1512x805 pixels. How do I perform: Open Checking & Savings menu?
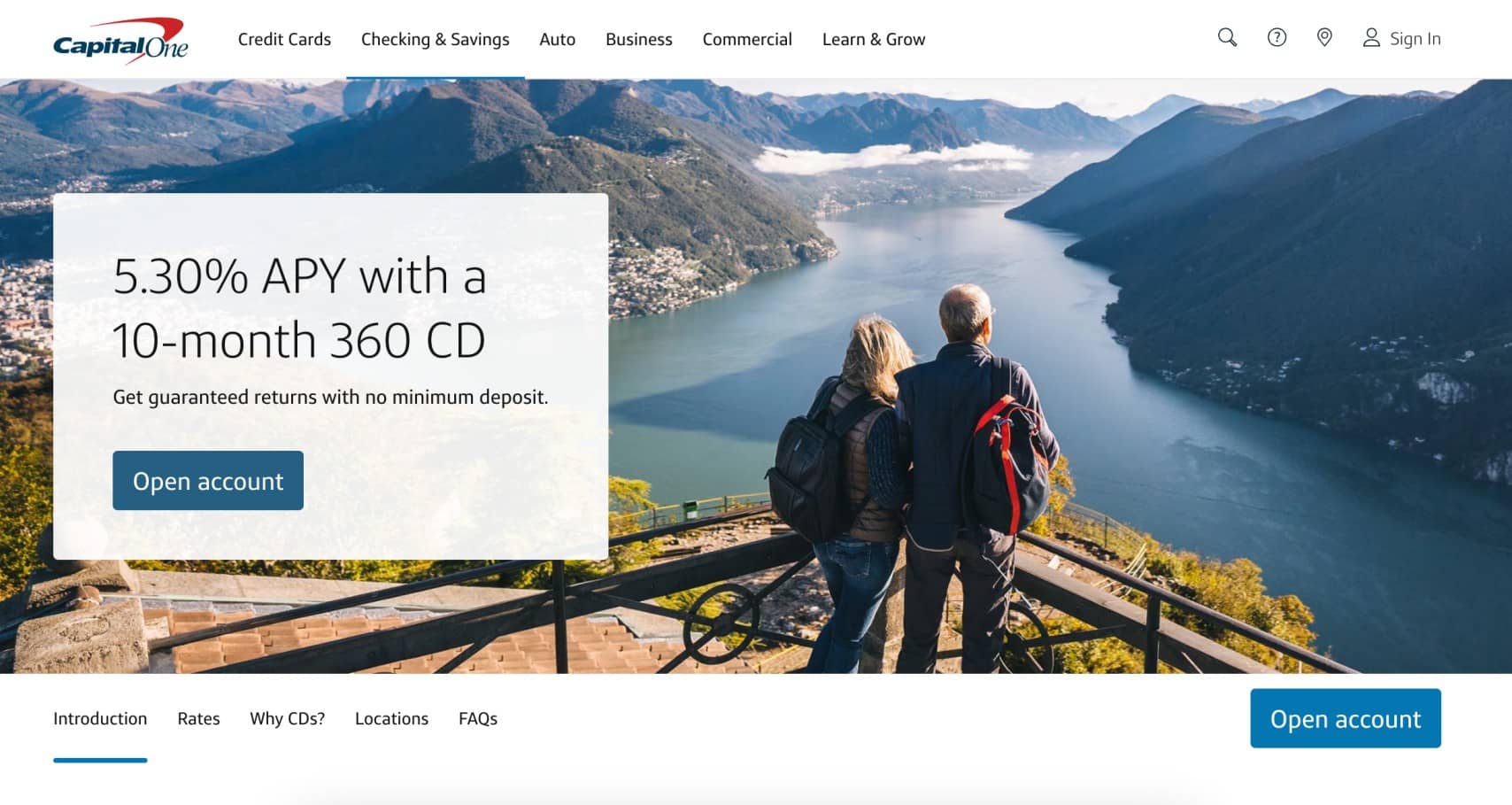pyautogui.click(x=436, y=39)
